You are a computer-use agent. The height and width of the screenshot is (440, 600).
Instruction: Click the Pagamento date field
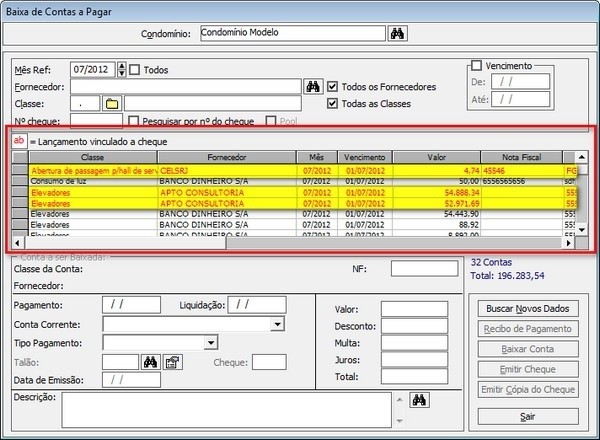[x=131, y=305]
